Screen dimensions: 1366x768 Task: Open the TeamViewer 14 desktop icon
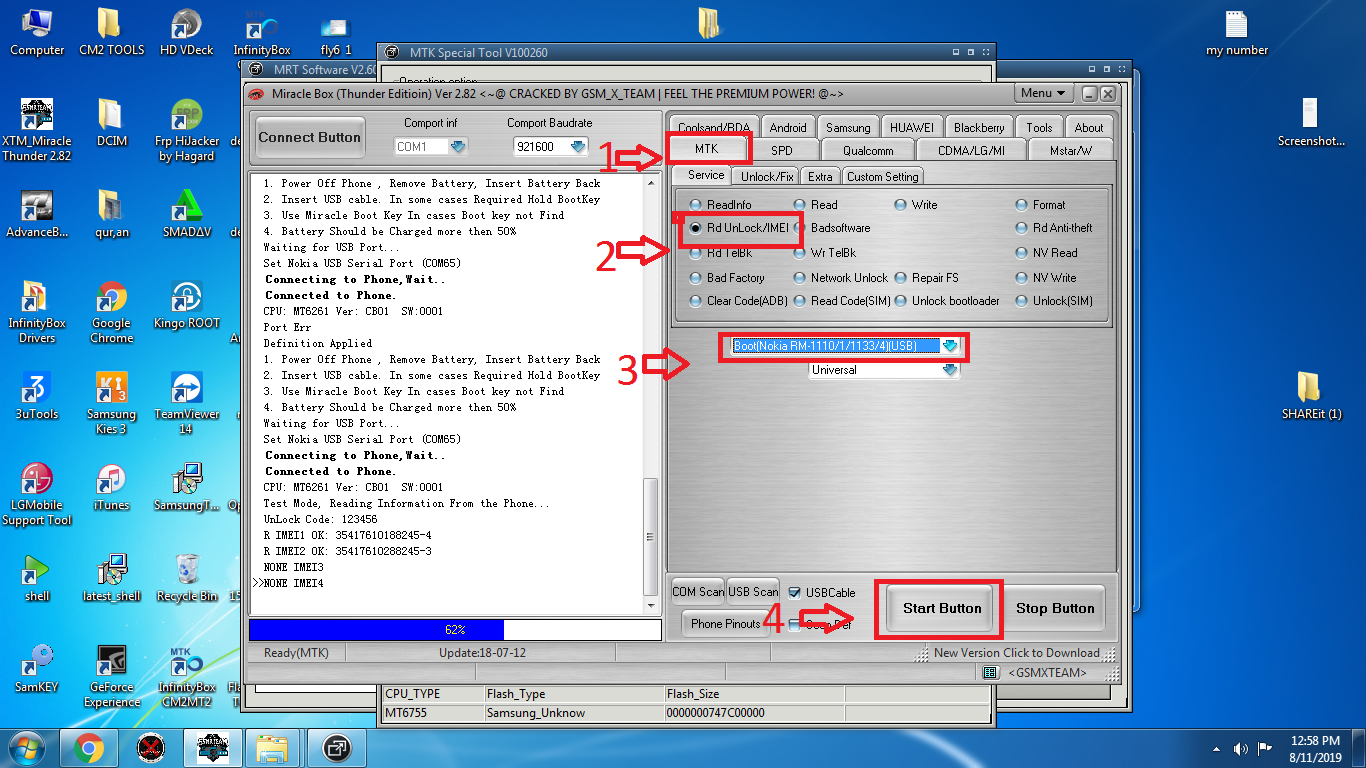pos(186,404)
